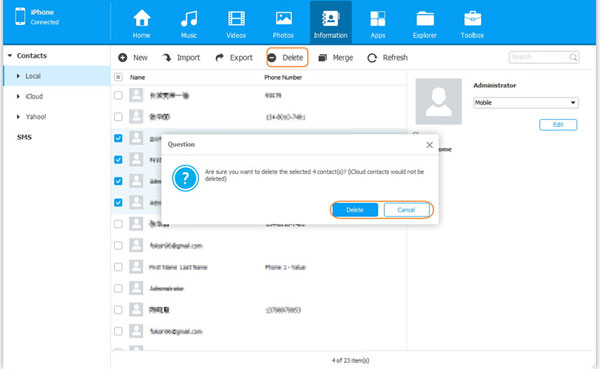The height and width of the screenshot is (369, 600).
Task: Collapse the Contacts tree section
Action: 10,56
